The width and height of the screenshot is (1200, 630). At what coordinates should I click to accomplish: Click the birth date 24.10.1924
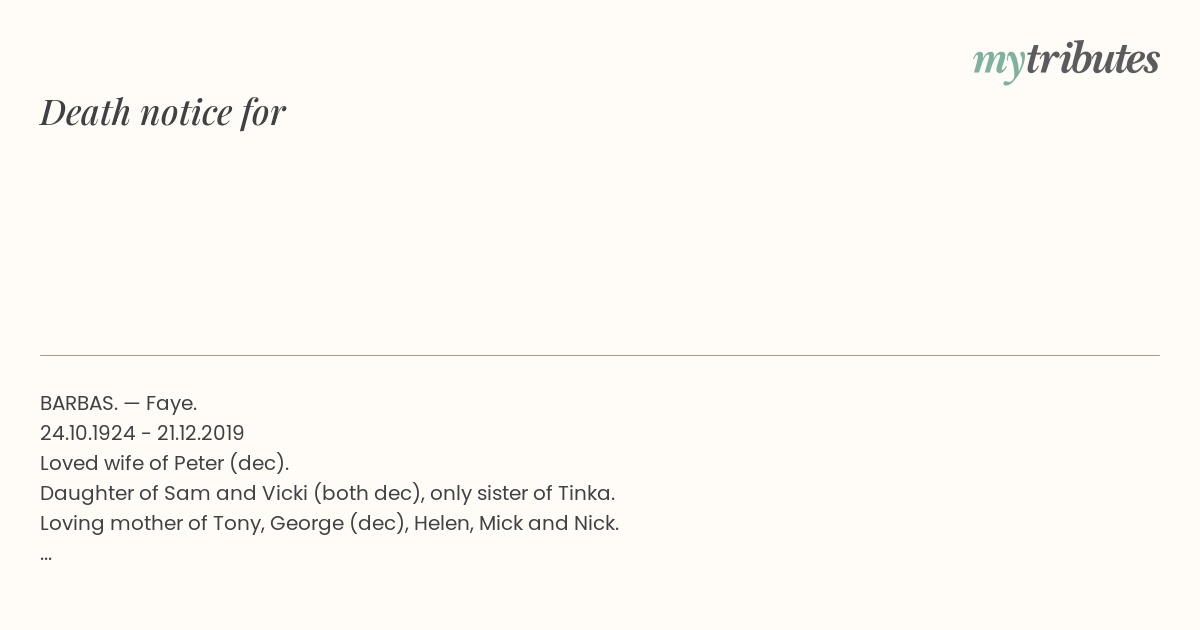pyautogui.click(x=88, y=433)
